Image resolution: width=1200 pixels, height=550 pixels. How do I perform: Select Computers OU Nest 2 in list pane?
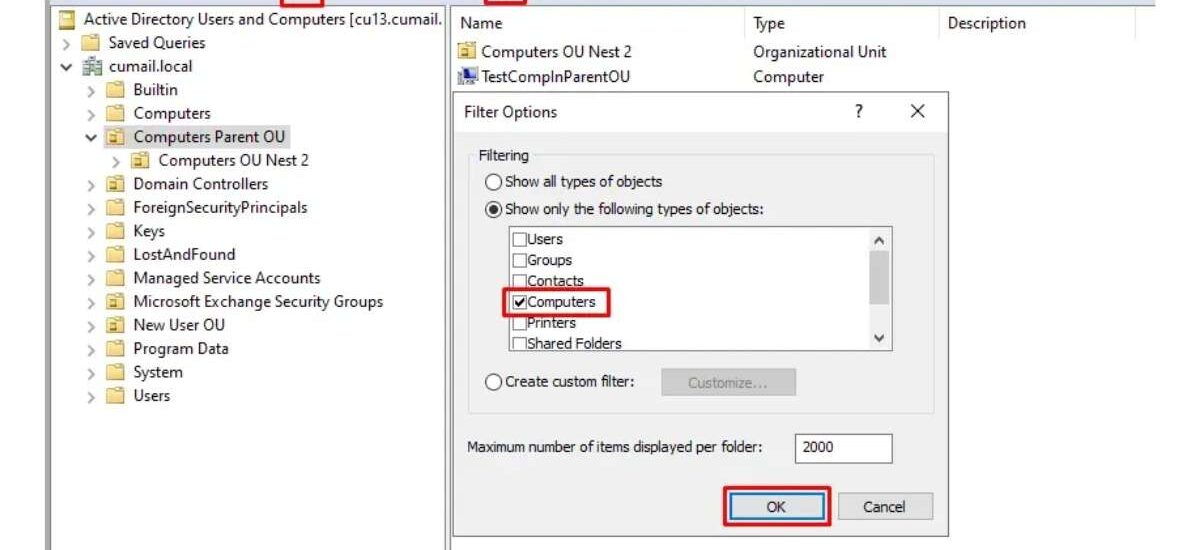tap(556, 52)
